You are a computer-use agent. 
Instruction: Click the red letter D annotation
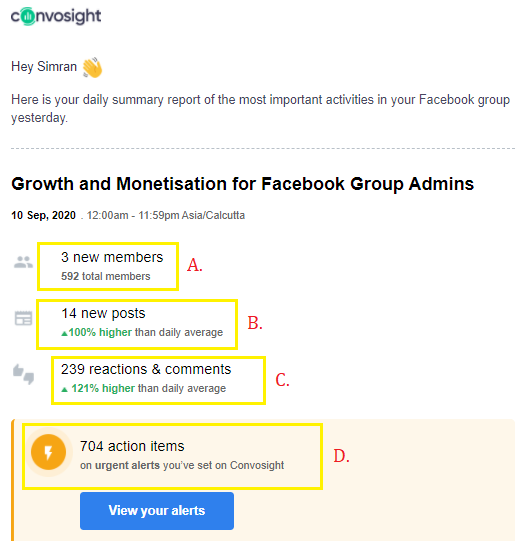pos(341,456)
